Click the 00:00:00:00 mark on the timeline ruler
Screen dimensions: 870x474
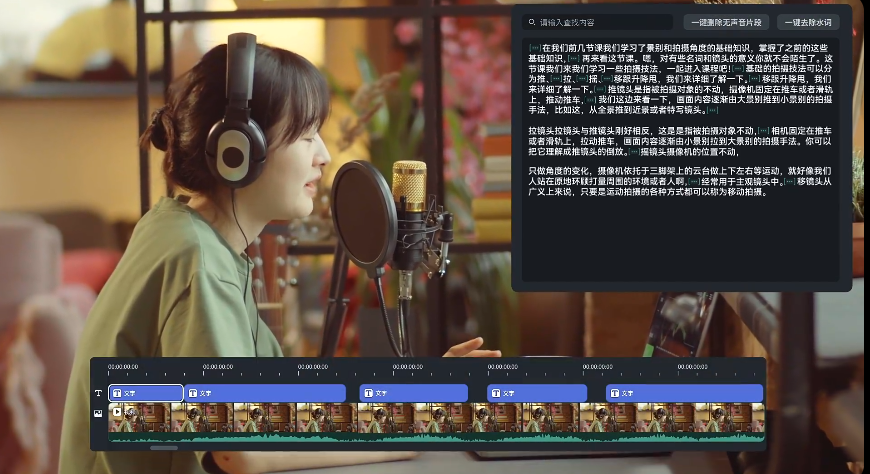pos(123,367)
